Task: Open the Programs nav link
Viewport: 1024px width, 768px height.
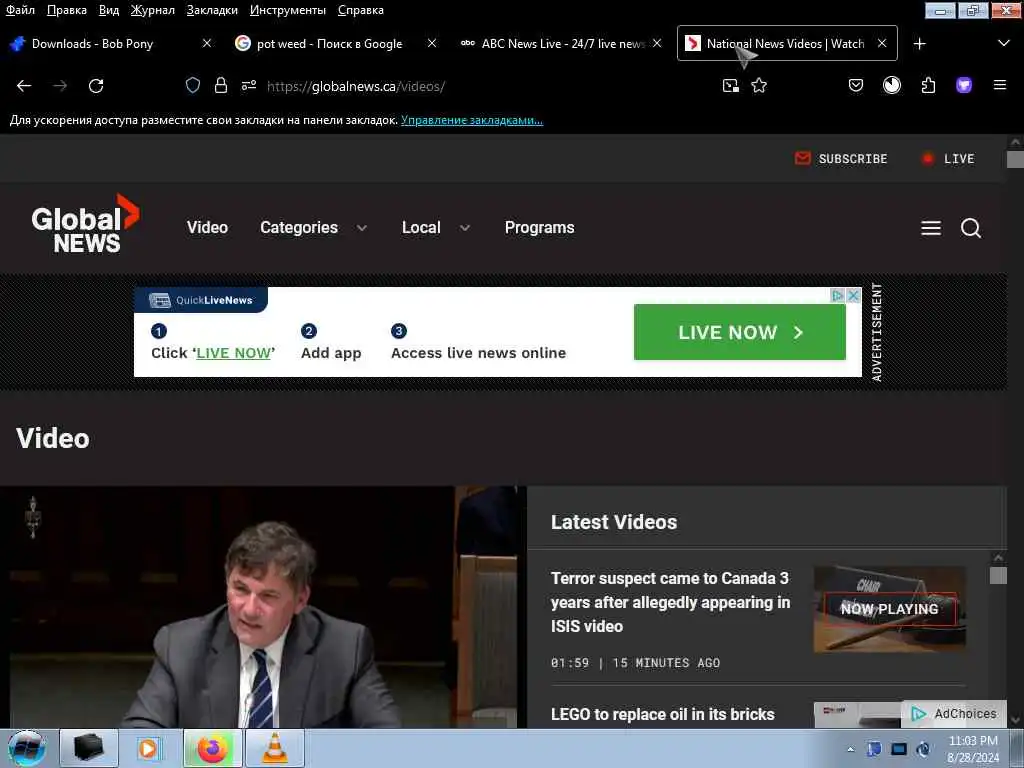Action: pos(539,227)
